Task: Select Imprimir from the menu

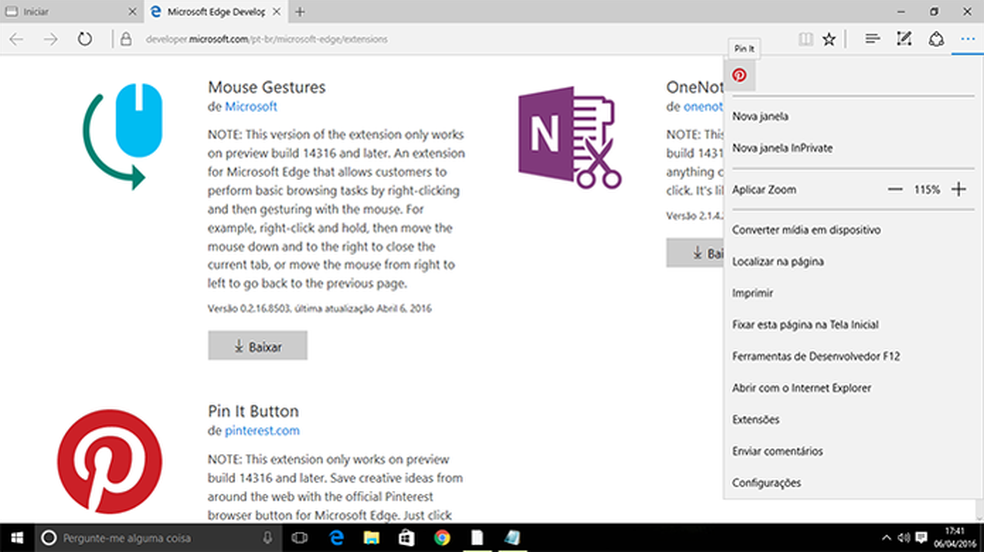Action: pos(752,293)
